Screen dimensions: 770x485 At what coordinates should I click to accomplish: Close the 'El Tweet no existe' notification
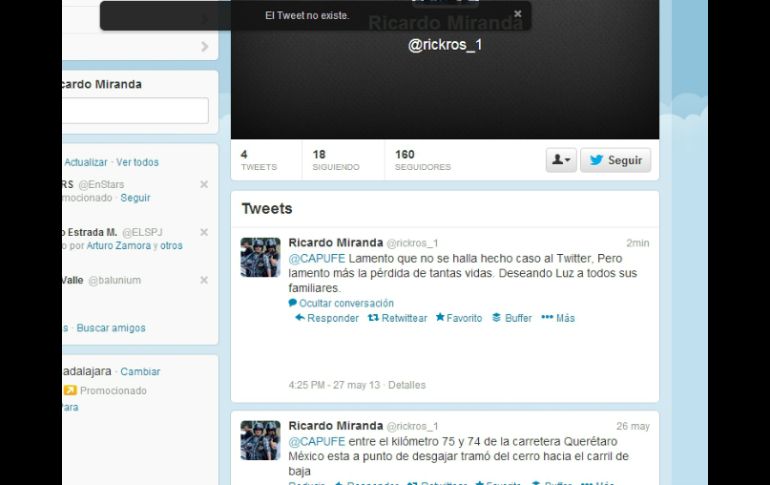517,14
